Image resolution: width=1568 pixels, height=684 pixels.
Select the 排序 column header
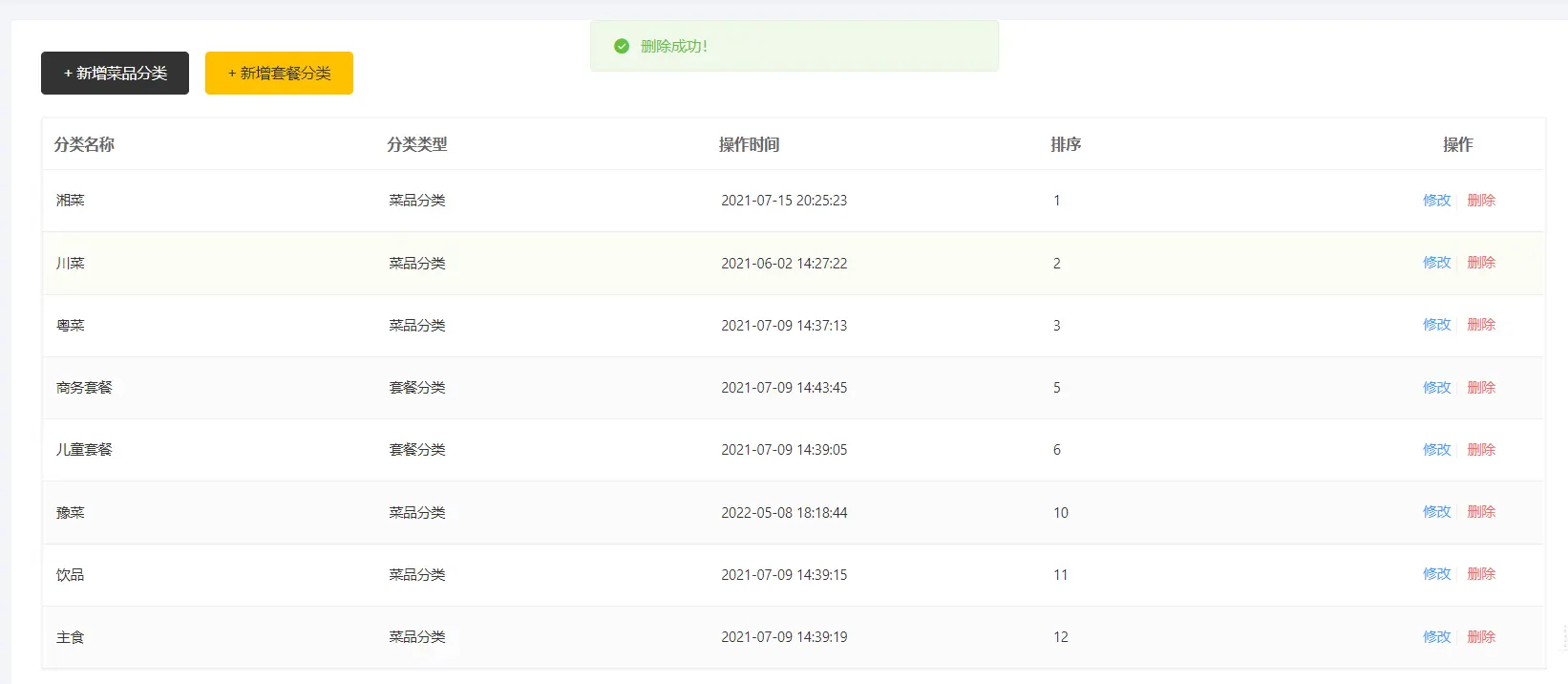click(x=1066, y=144)
